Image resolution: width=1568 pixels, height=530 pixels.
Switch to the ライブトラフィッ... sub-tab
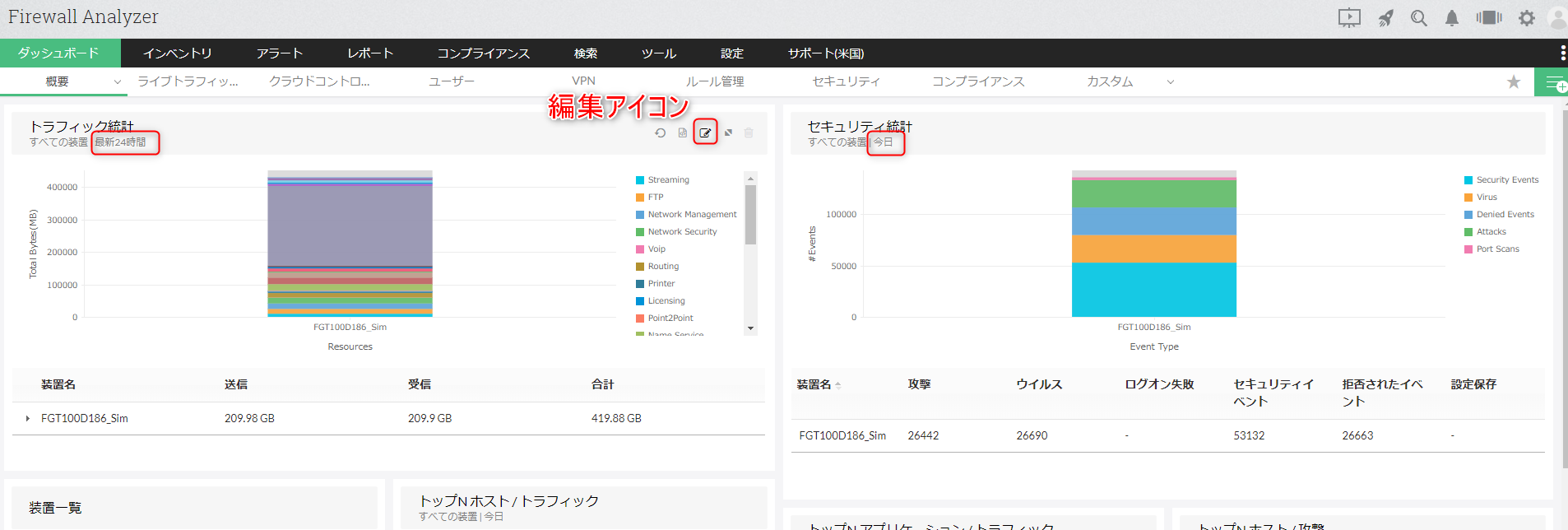(188, 81)
